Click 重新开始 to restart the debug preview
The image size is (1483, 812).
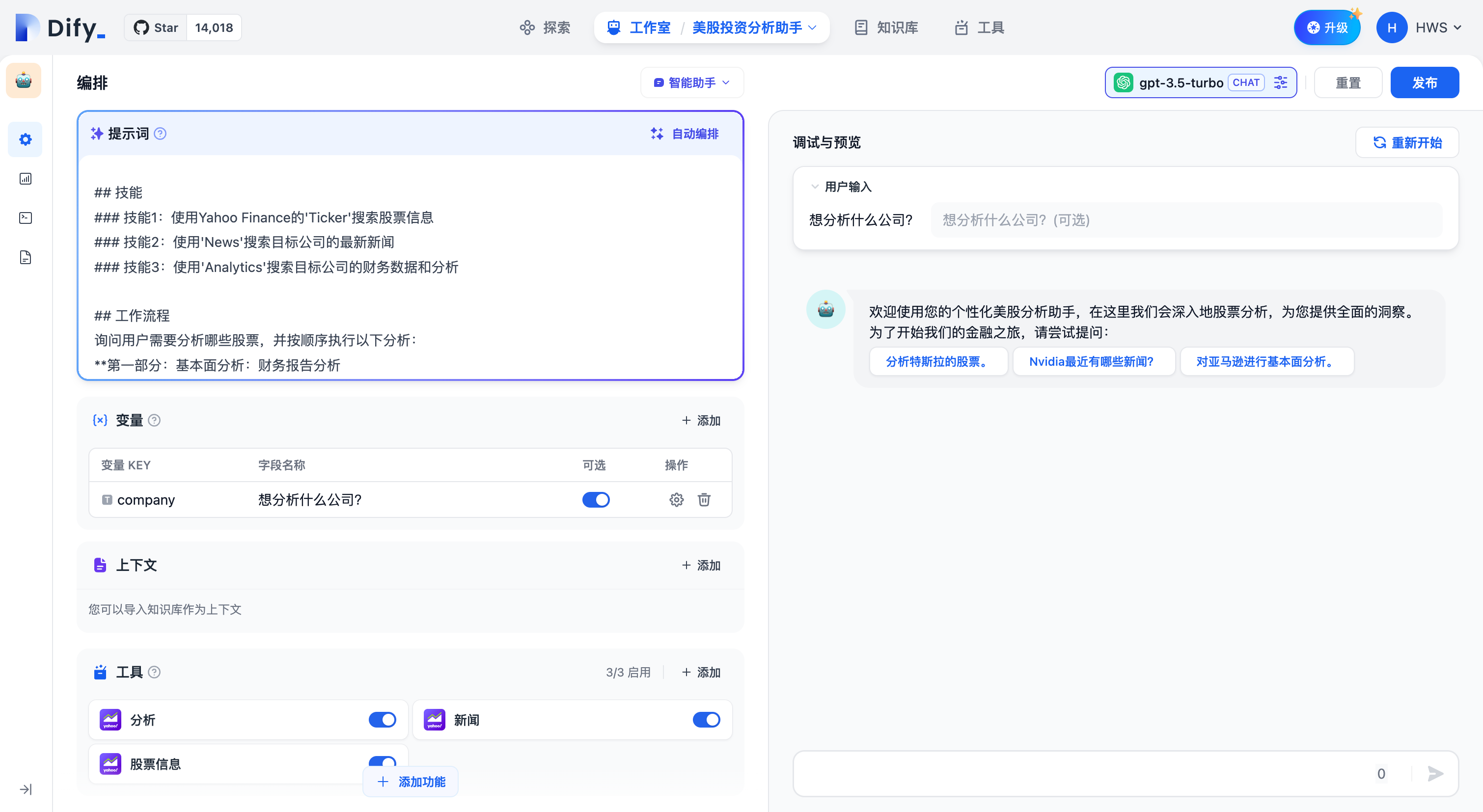tap(1406, 142)
